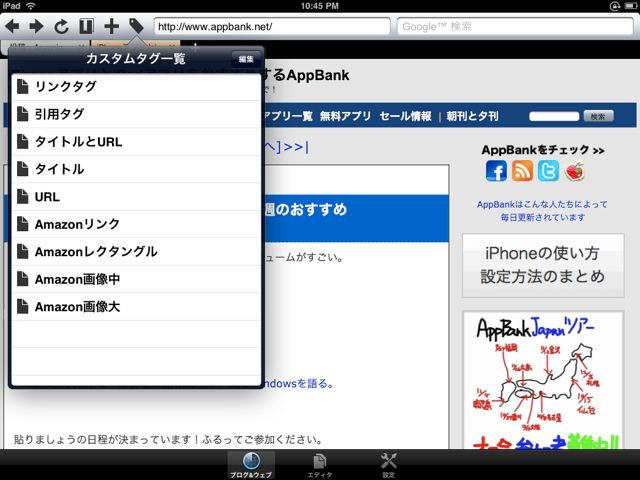Select Amazonレクタングル from the list
This screenshot has width=640, height=480.
coord(136,252)
